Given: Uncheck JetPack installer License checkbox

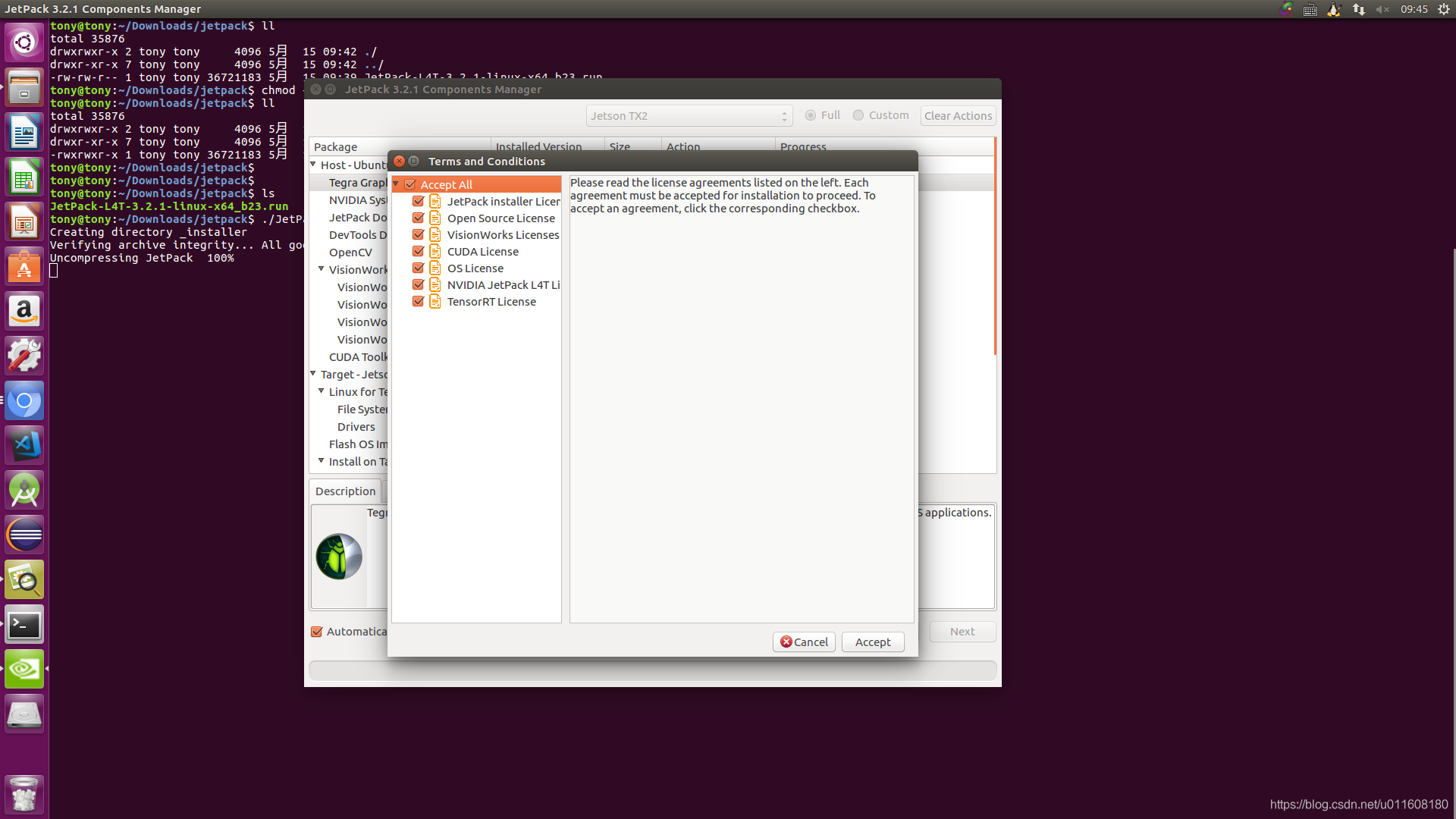Looking at the screenshot, I should (418, 201).
